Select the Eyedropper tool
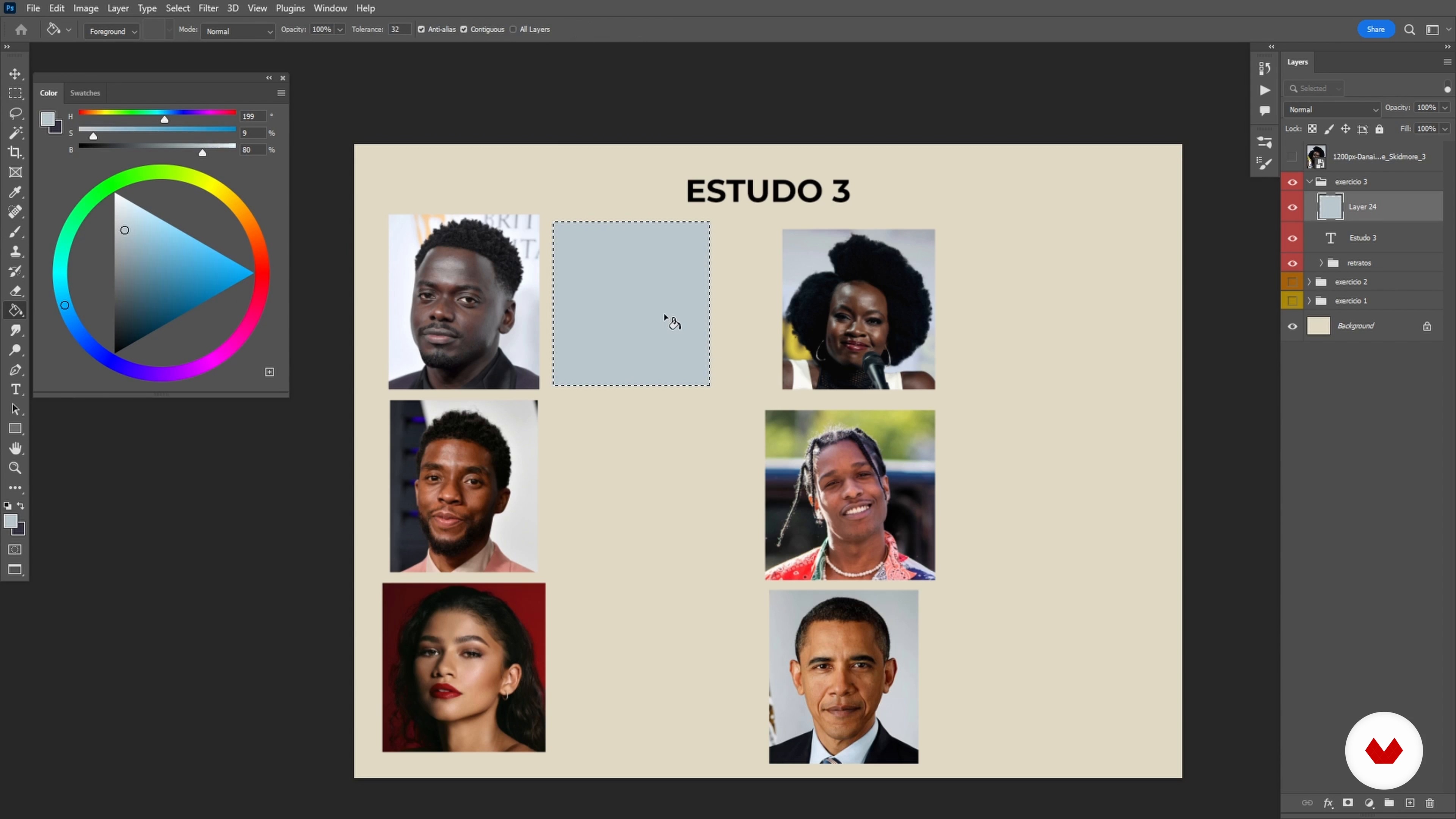This screenshot has width=1456, height=819. tap(15, 192)
